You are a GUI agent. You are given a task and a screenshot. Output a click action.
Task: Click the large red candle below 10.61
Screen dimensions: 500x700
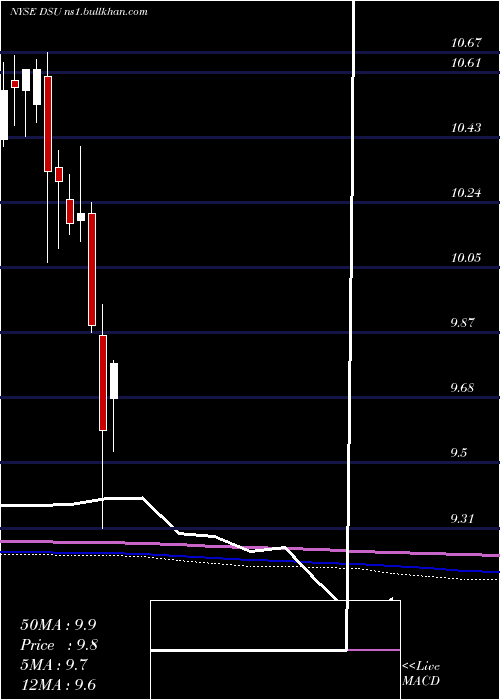coord(48,124)
